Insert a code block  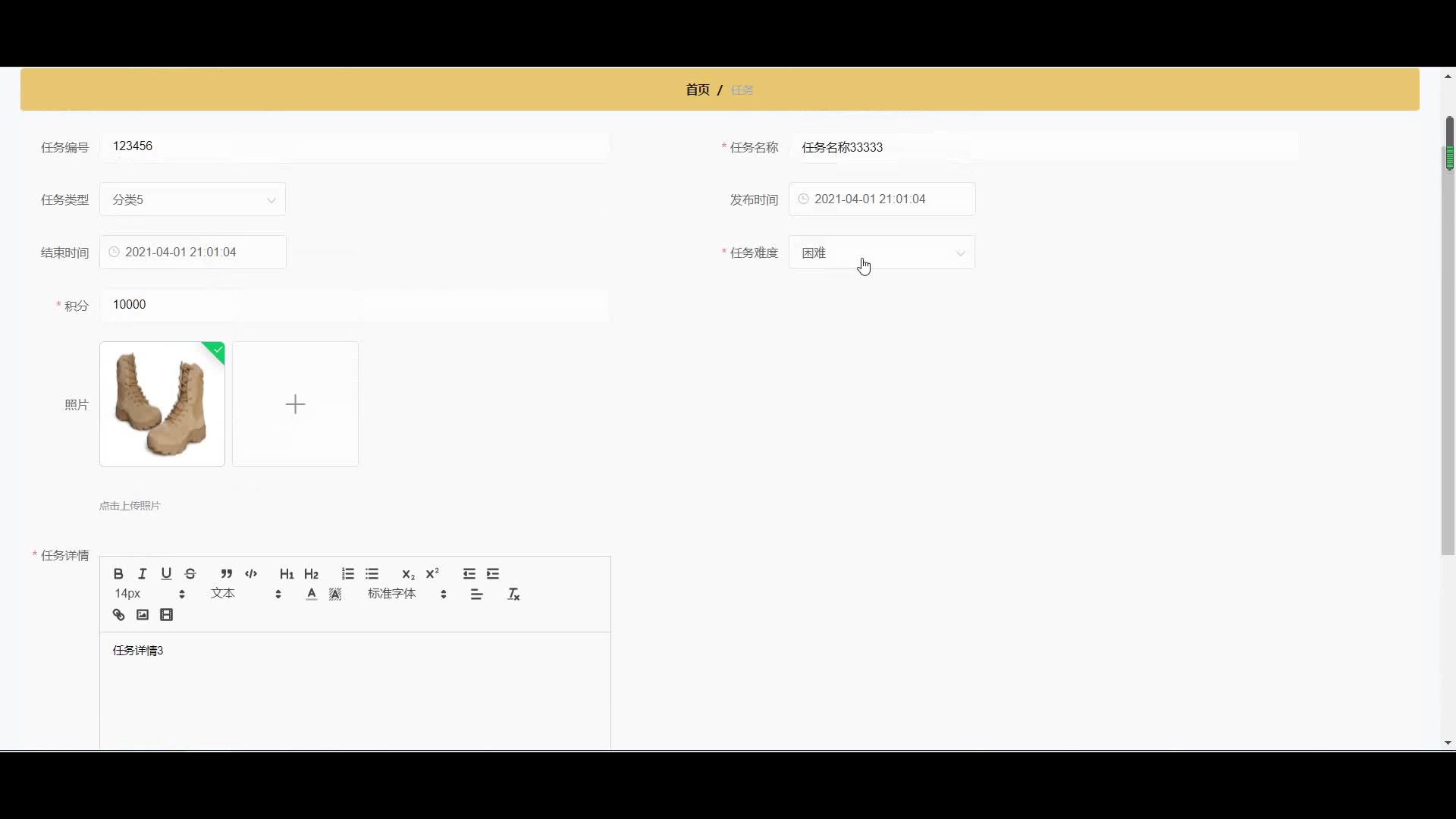(251, 574)
